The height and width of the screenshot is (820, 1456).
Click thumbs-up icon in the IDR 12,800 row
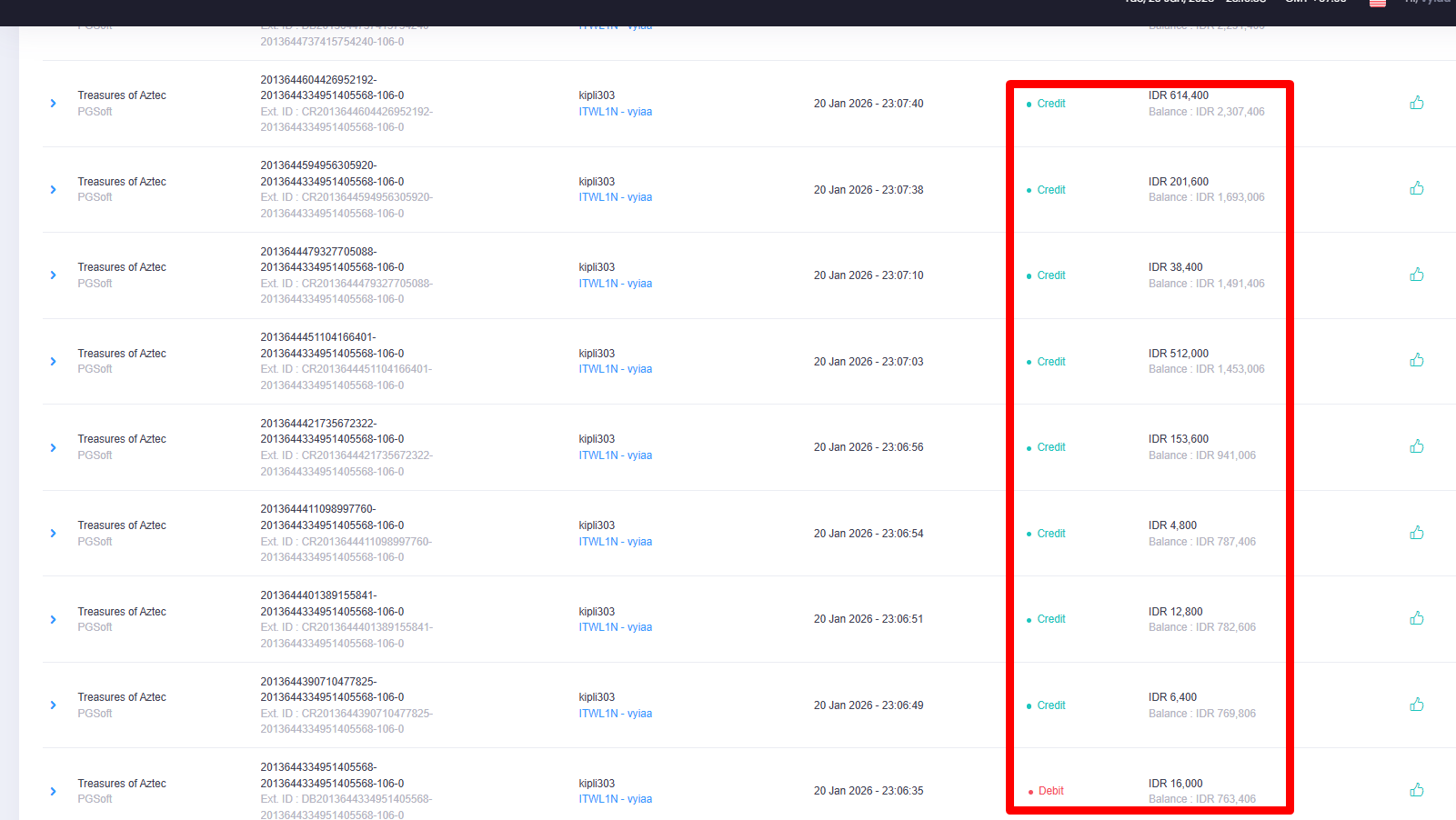click(x=1417, y=618)
